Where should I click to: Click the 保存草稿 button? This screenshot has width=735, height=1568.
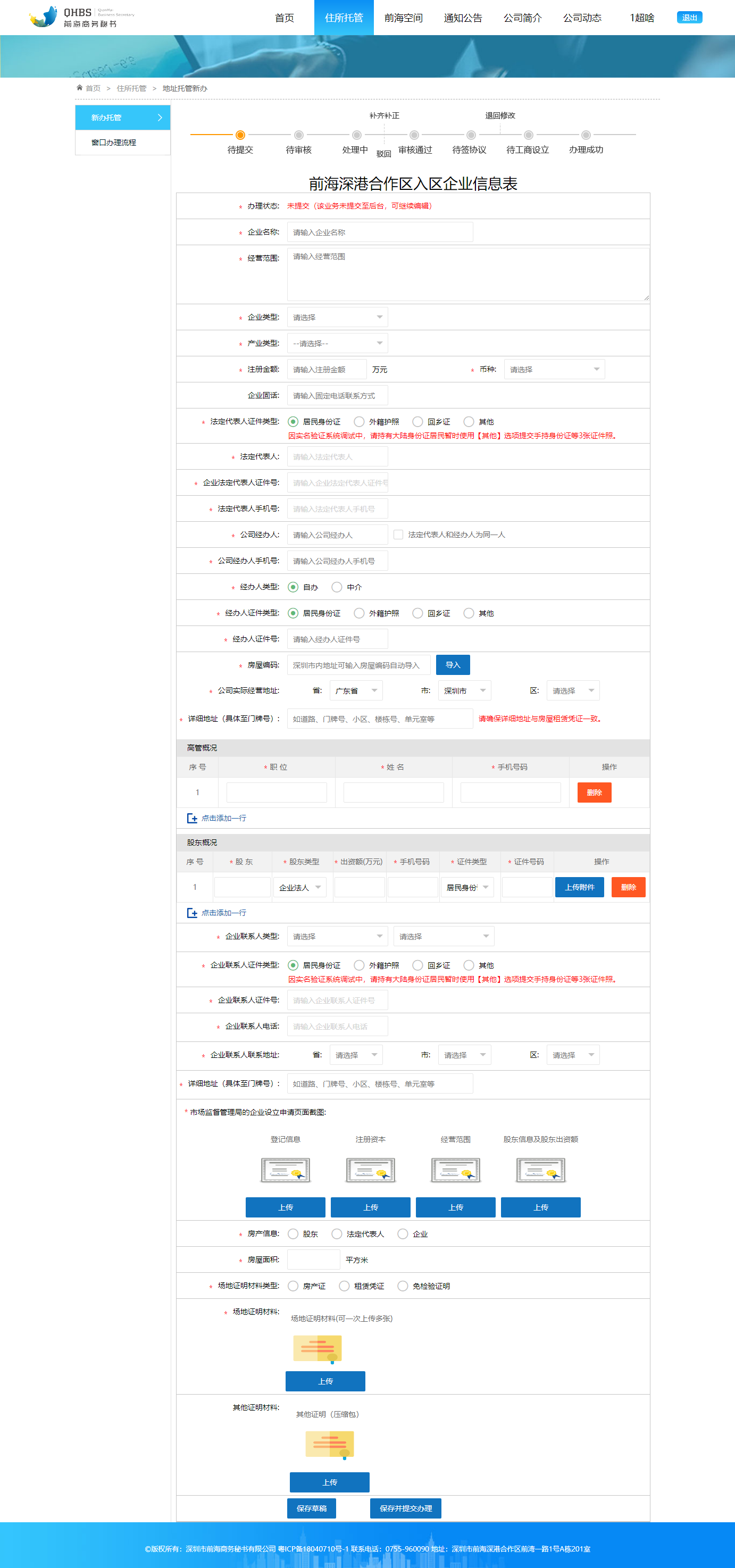pyautogui.click(x=312, y=1508)
